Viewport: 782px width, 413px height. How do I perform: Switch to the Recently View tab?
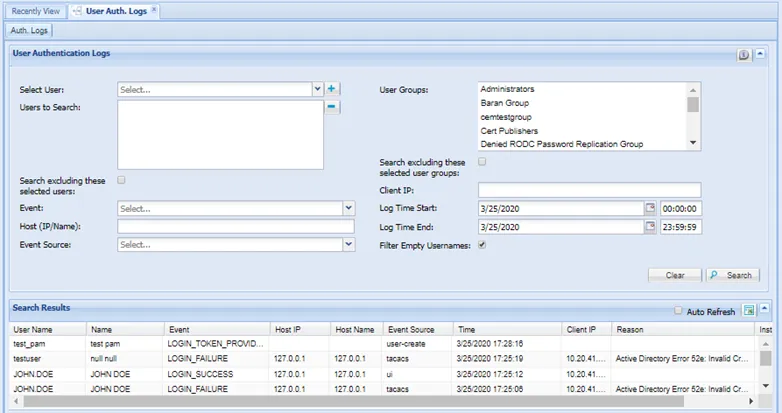(35, 11)
